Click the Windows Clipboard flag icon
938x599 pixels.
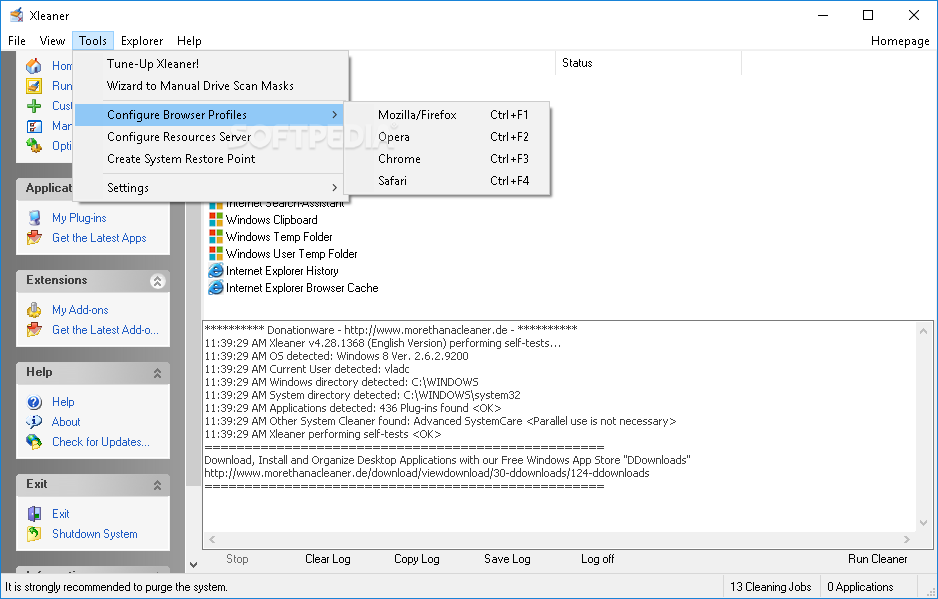point(215,220)
